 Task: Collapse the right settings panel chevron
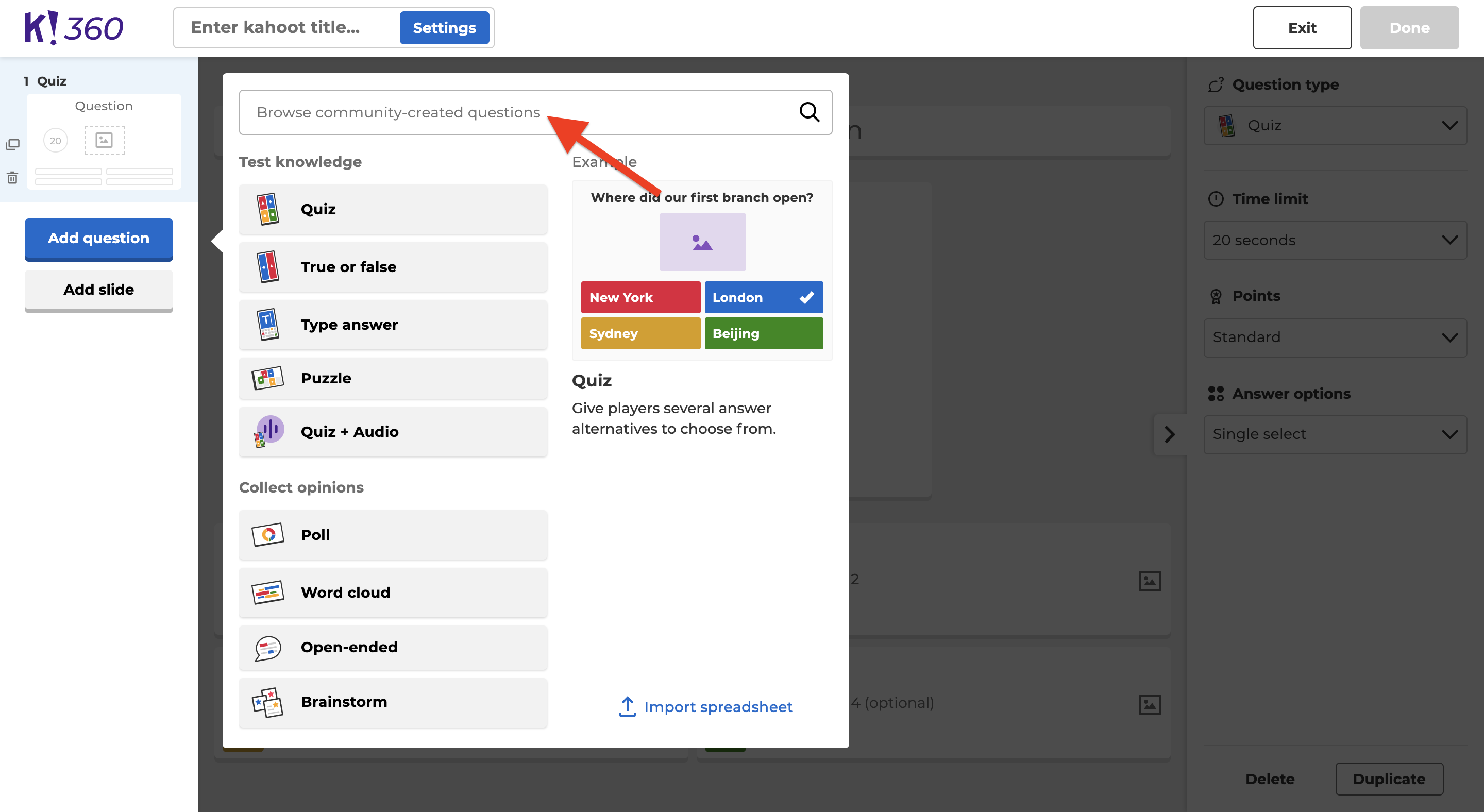click(1170, 434)
